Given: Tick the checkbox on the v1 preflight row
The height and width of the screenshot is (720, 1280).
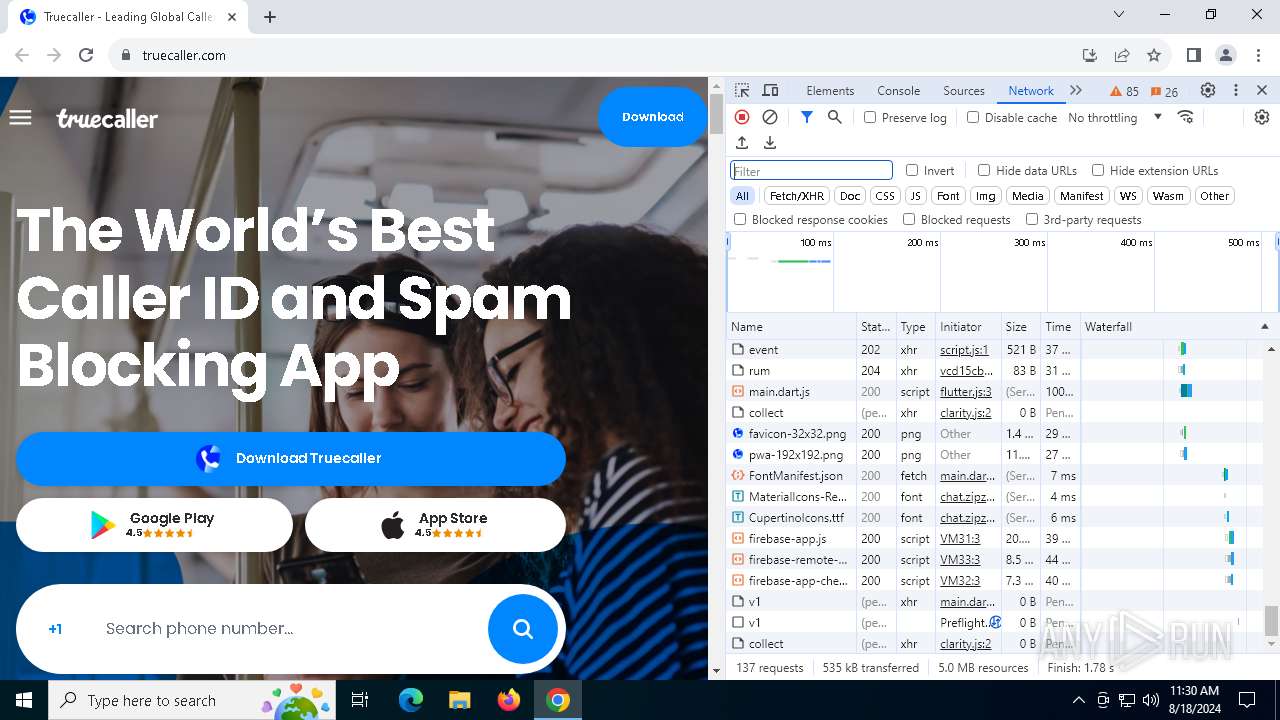Looking at the screenshot, I should [739, 622].
